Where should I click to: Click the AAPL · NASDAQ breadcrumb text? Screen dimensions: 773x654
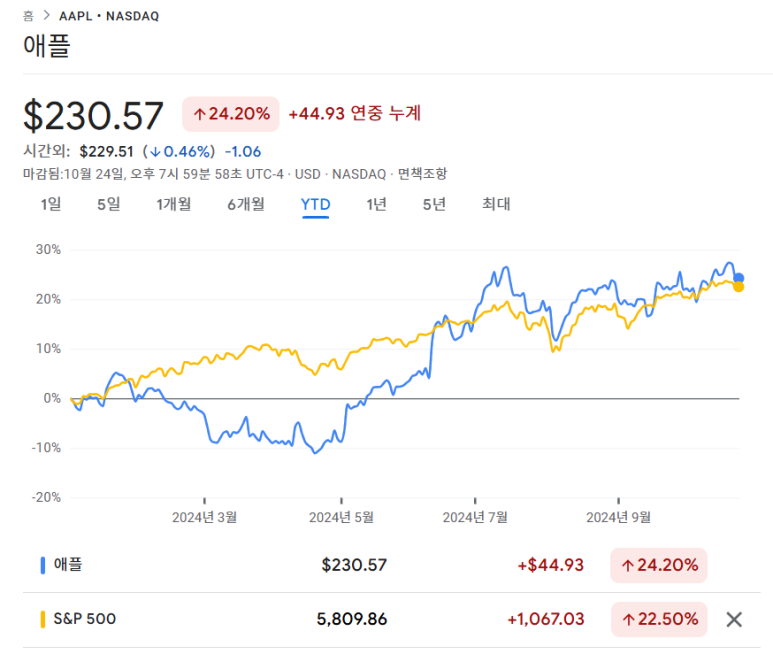tap(109, 16)
